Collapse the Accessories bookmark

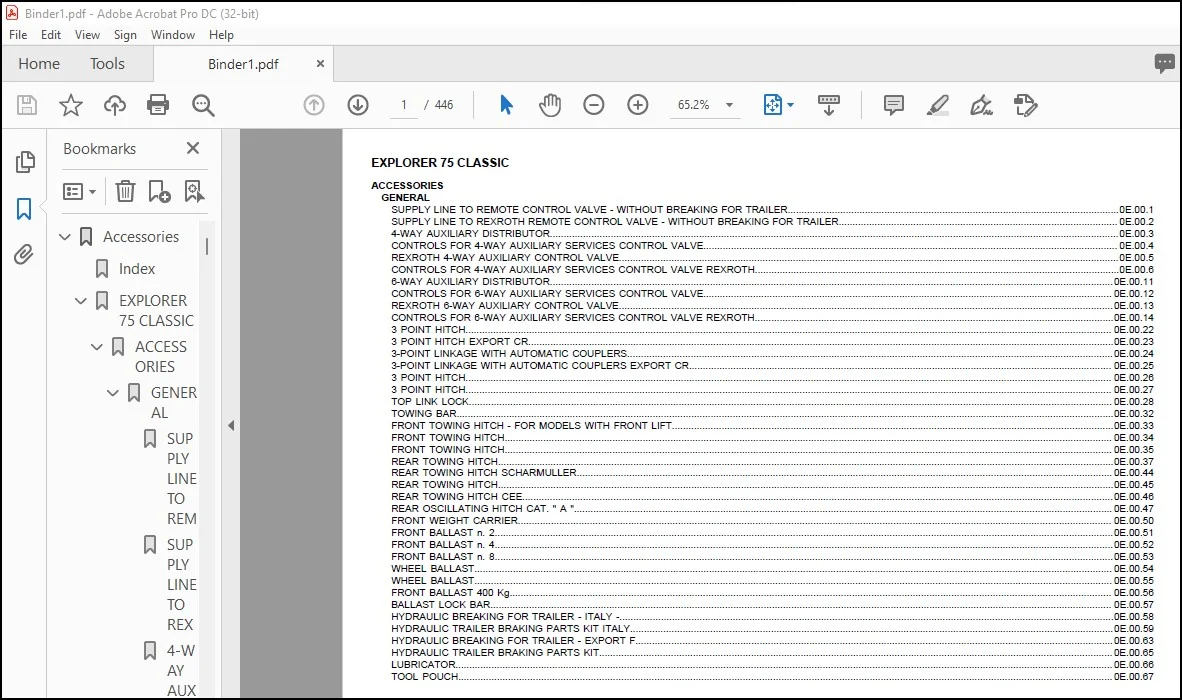tap(65, 237)
